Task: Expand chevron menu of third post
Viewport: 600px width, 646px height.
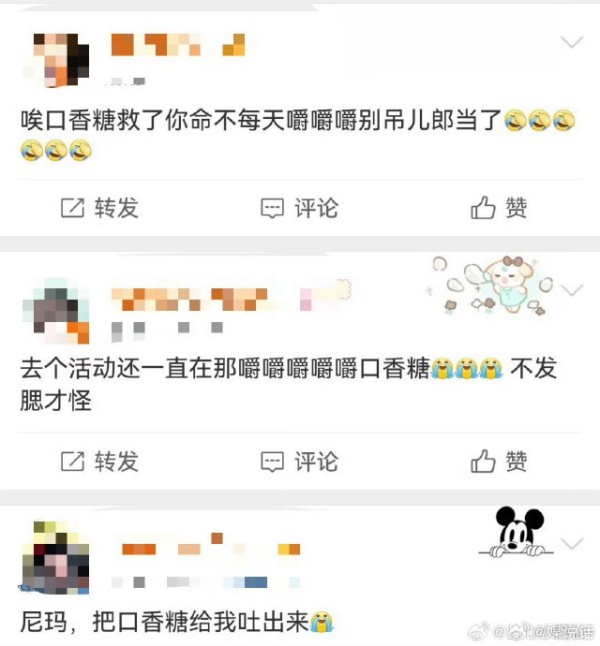Action: [x=572, y=543]
